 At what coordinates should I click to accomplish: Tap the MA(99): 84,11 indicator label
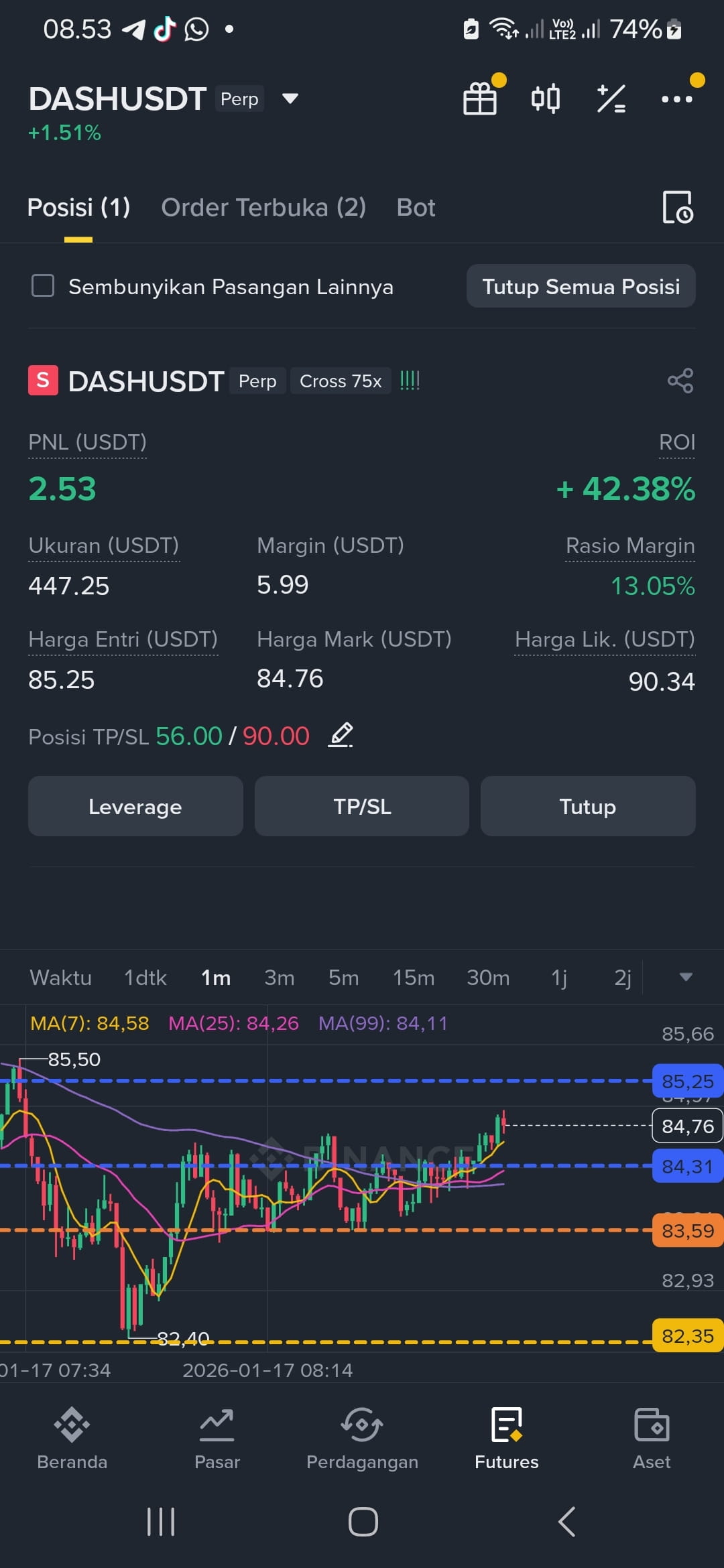click(383, 1023)
